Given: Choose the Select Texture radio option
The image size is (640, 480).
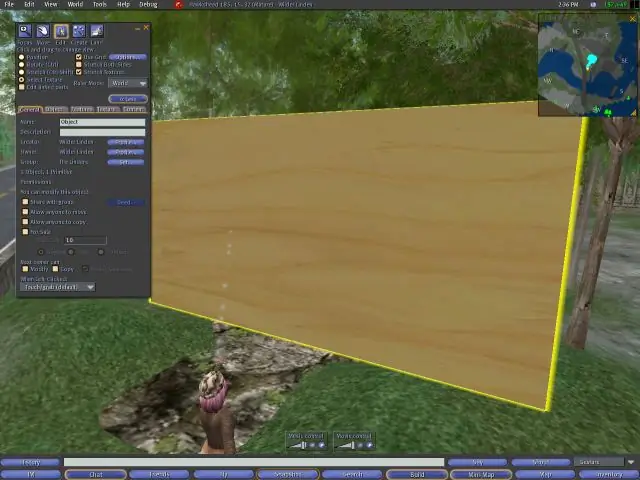Looking at the screenshot, I should [x=22, y=80].
